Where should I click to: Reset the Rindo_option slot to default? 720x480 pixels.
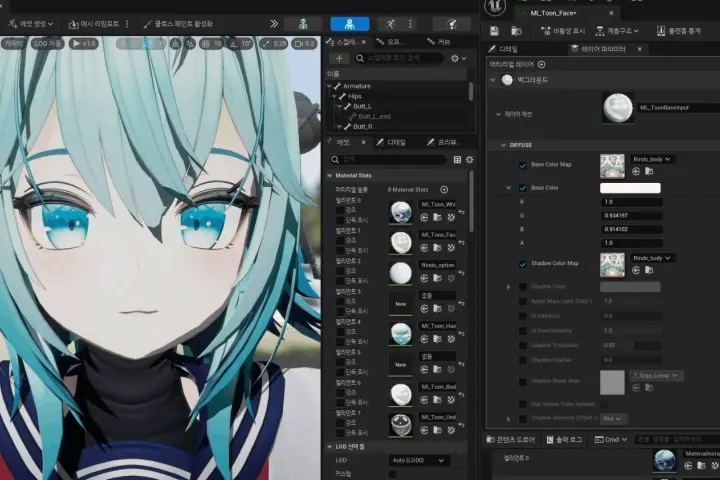click(461, 273)
